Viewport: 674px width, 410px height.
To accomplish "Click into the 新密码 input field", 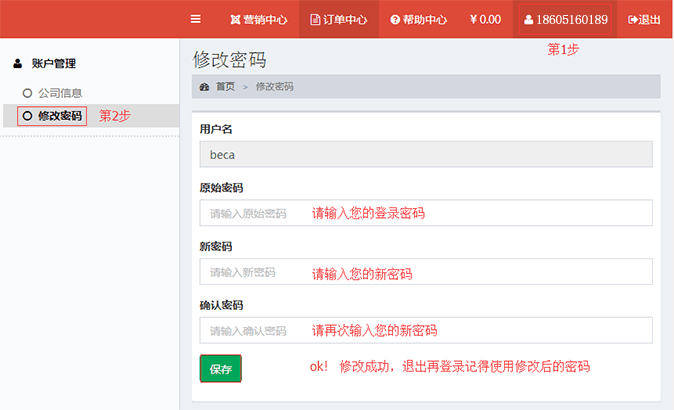I will click(426, 272).
